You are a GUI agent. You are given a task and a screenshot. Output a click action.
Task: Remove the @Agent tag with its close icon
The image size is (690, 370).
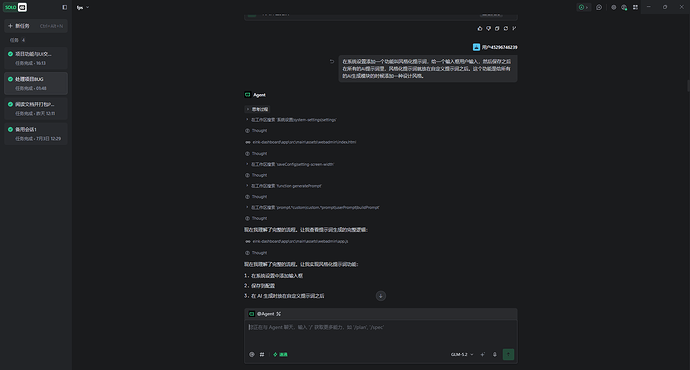(279, 314)
